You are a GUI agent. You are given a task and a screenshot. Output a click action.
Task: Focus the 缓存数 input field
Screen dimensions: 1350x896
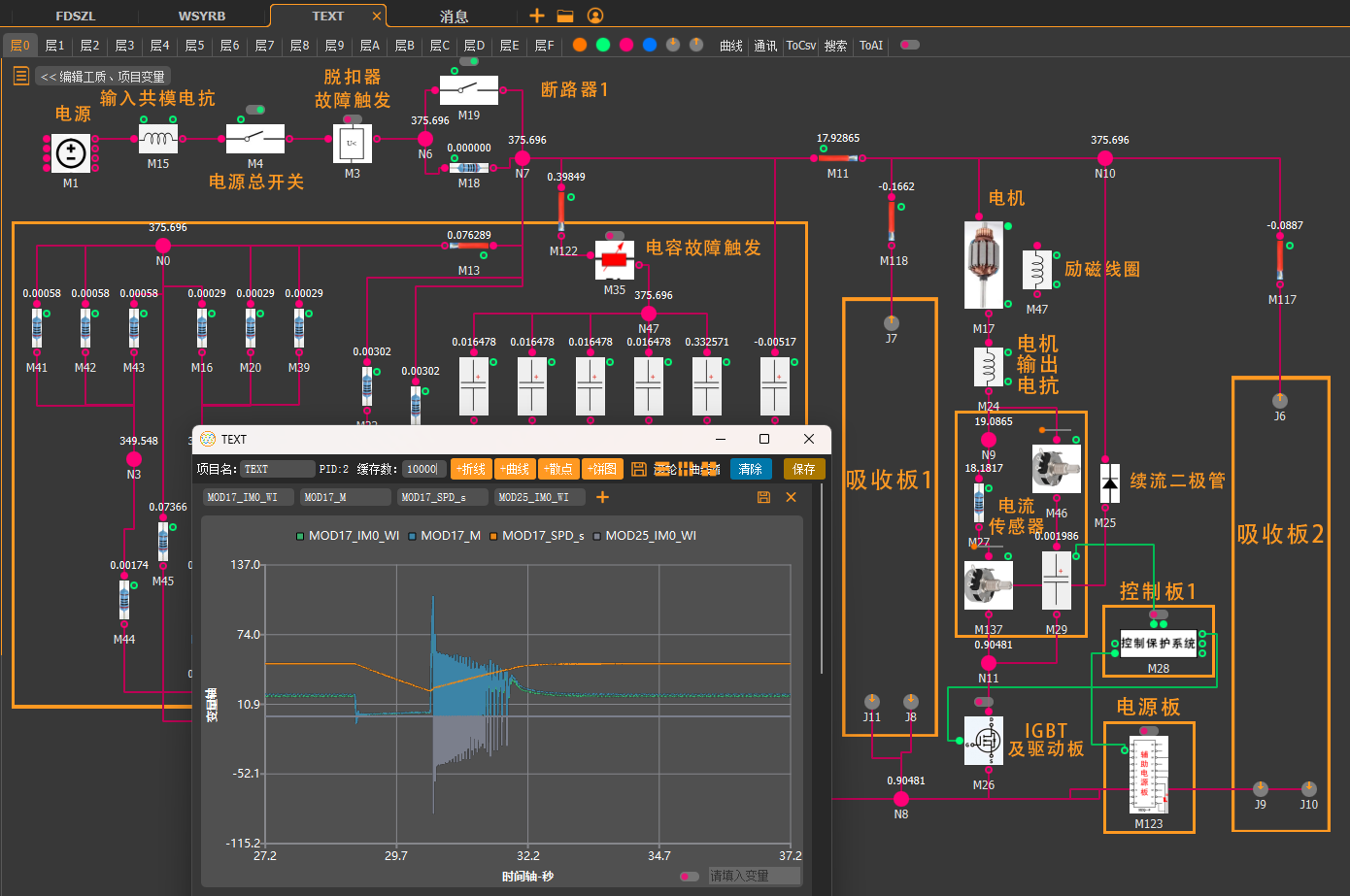pyautogui.click(x=423, y=469)
